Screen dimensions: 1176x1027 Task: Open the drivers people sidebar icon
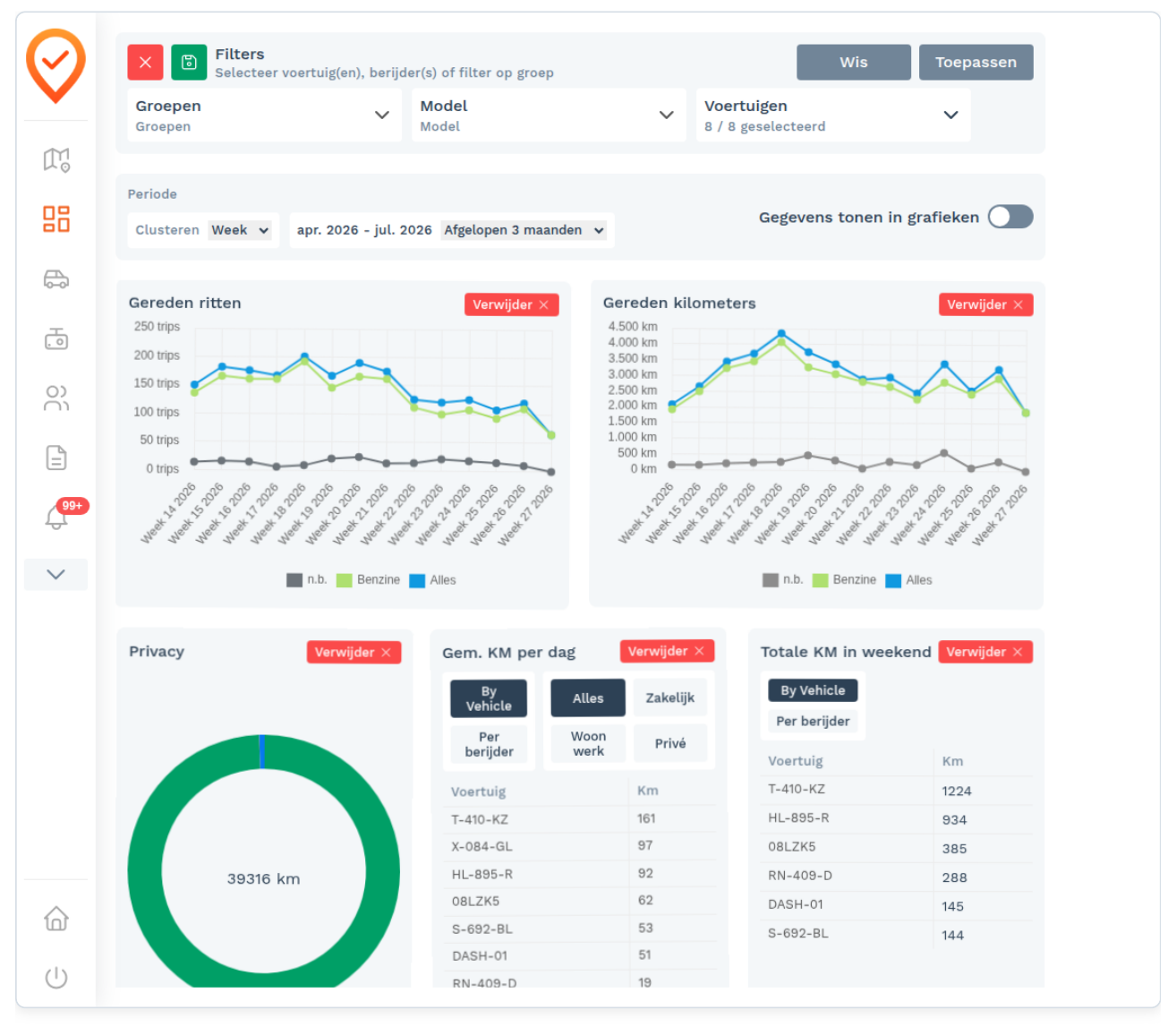pyautogui.click(x=56, y=398)
